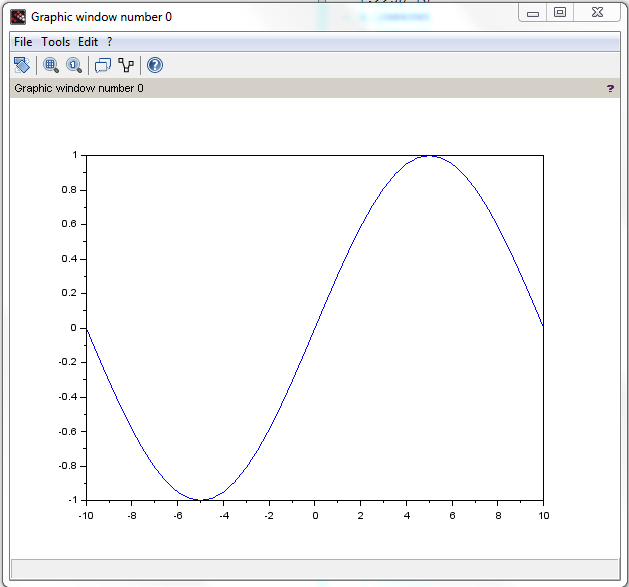Minimize the Graphic window
Viewport: 629px width, 587px height.
point(533,12)
